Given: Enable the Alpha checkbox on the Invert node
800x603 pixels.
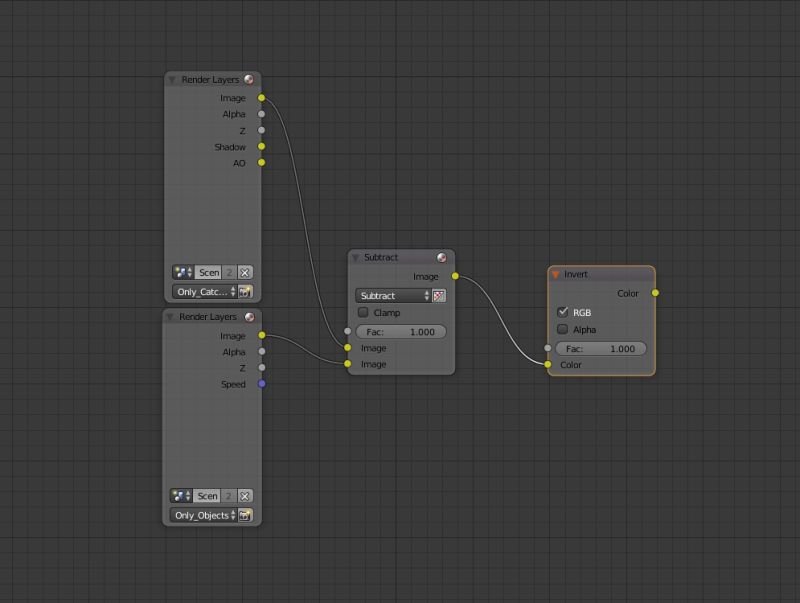Looking at the screenshot, I should [563, 329].
